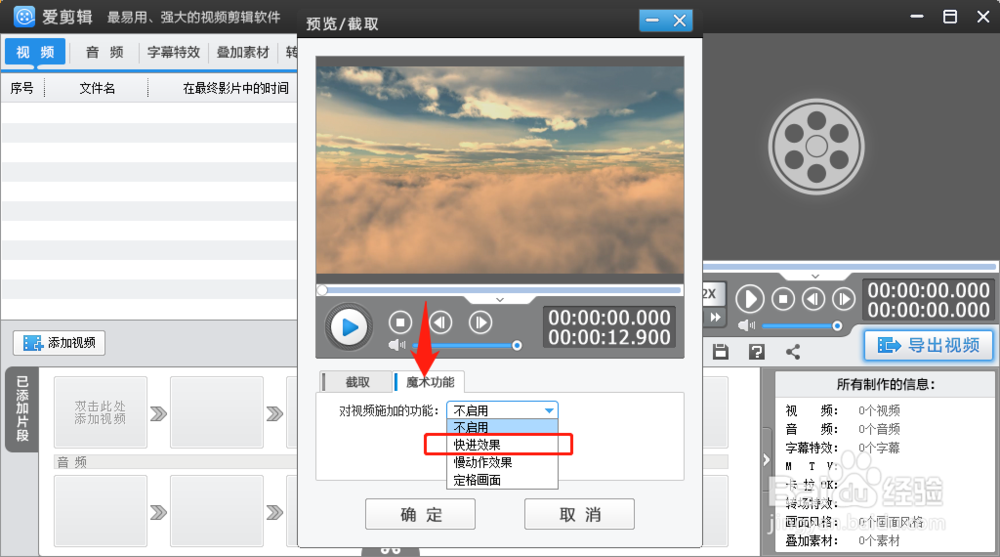Viewport: 1000px width, 557px height.
Task: Open the 音频 tab in main window
Action: pyautogui.click(x=105, y=52)
